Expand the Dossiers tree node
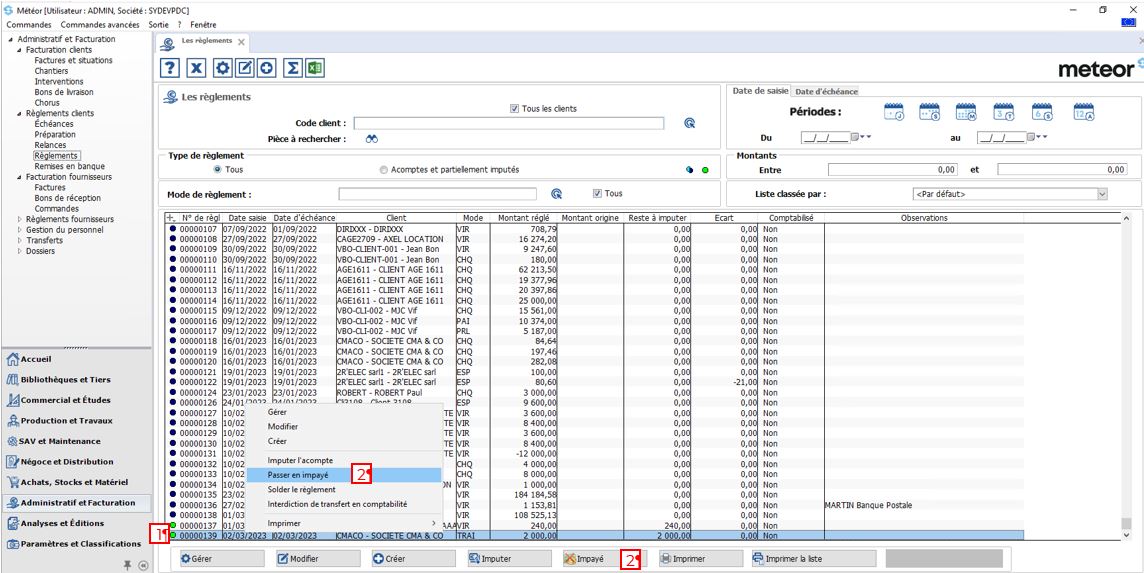Screen dimensions: 1144x573 pos(20,250)
